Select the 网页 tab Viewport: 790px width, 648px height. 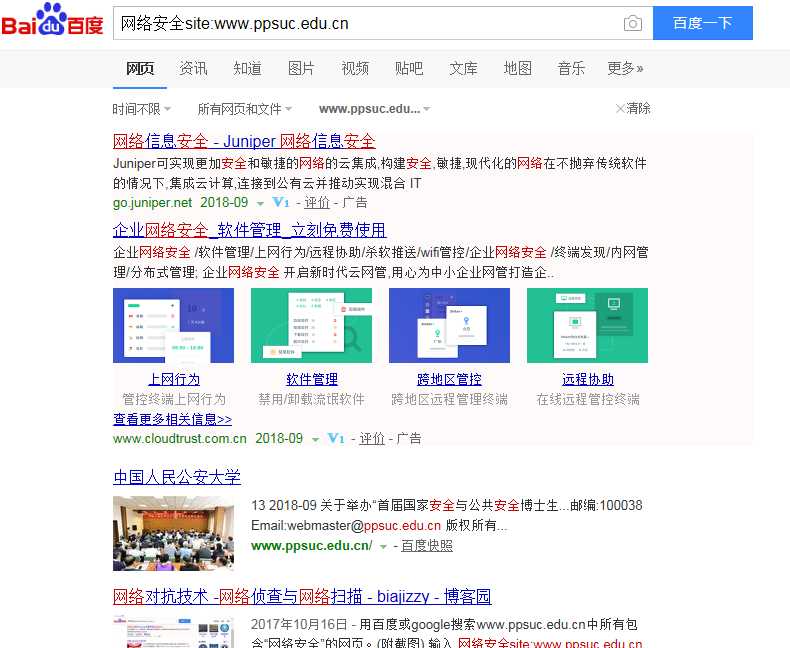coord(140,69)
